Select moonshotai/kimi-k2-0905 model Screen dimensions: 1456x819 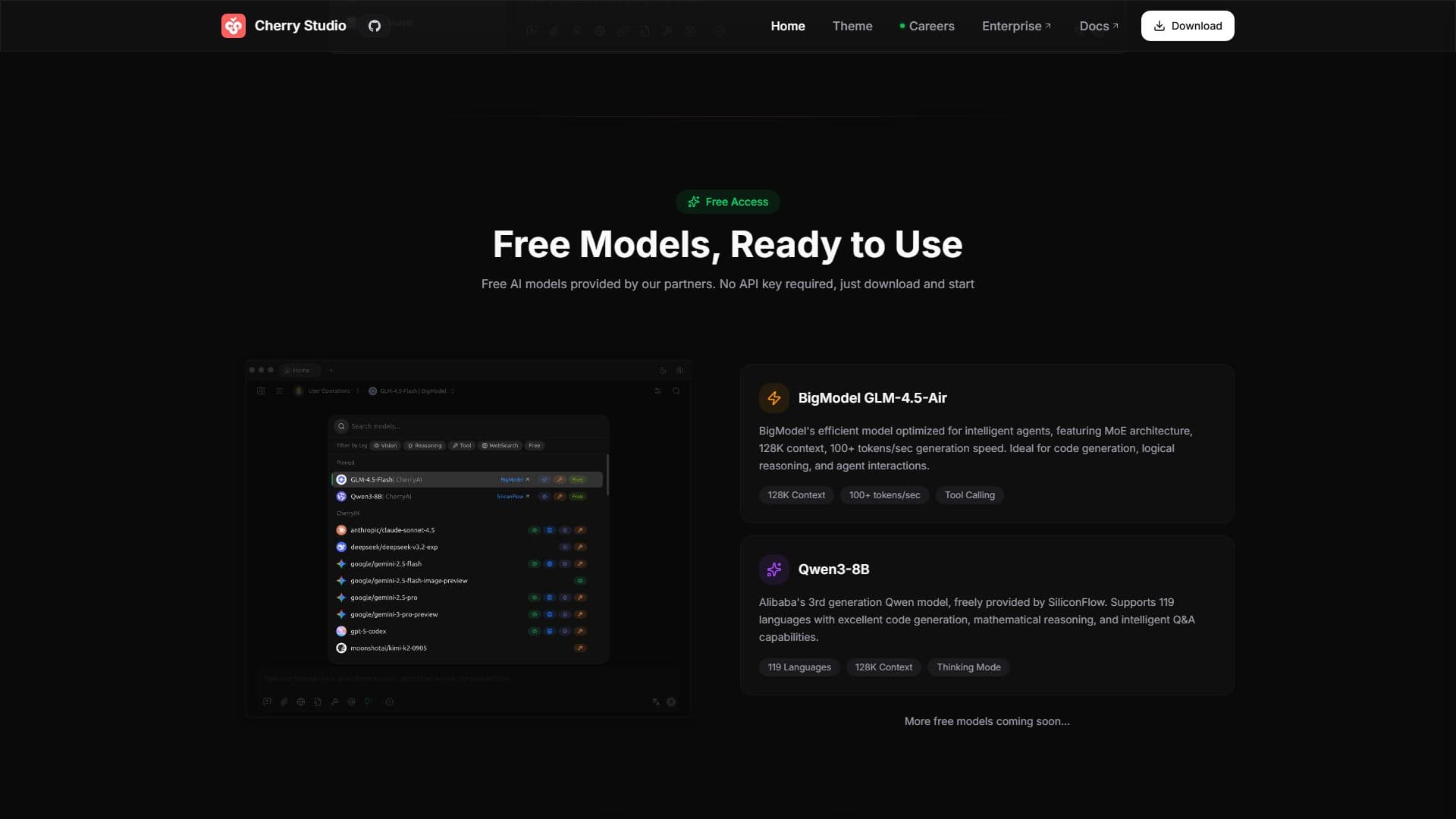click(x=467, y=648)
